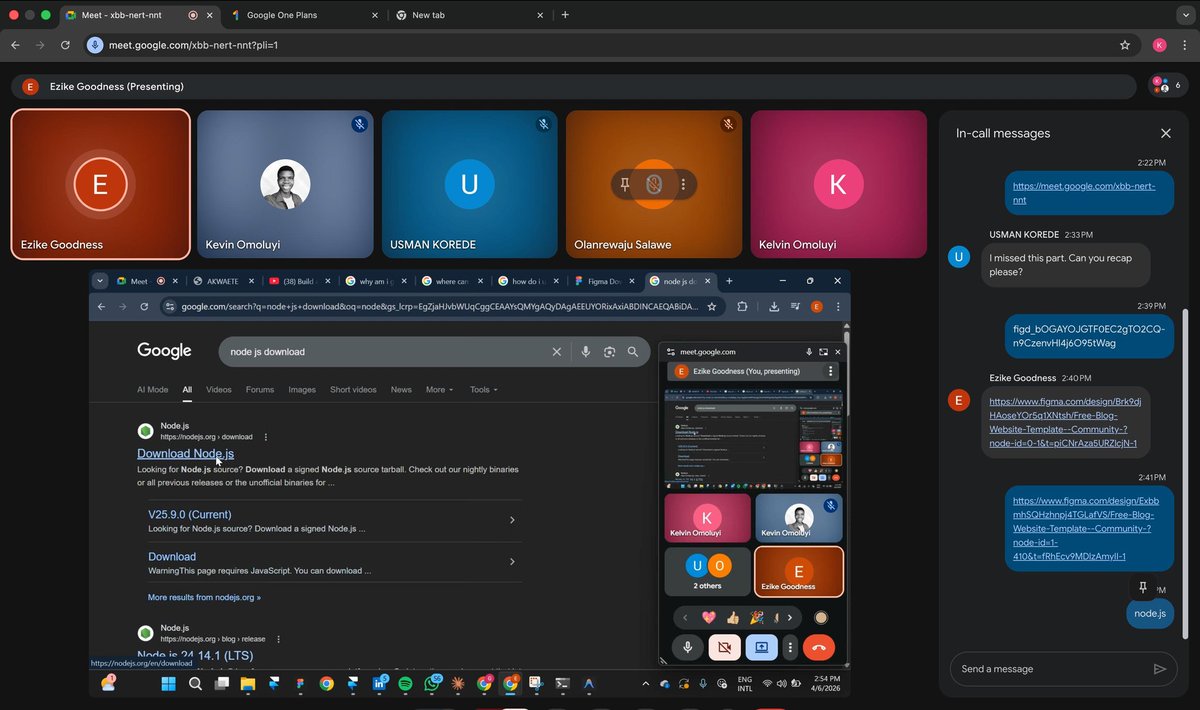Send heart reaction in picture-in-picture
This screenshot has width=1200, height=710.
click(709, 618)
